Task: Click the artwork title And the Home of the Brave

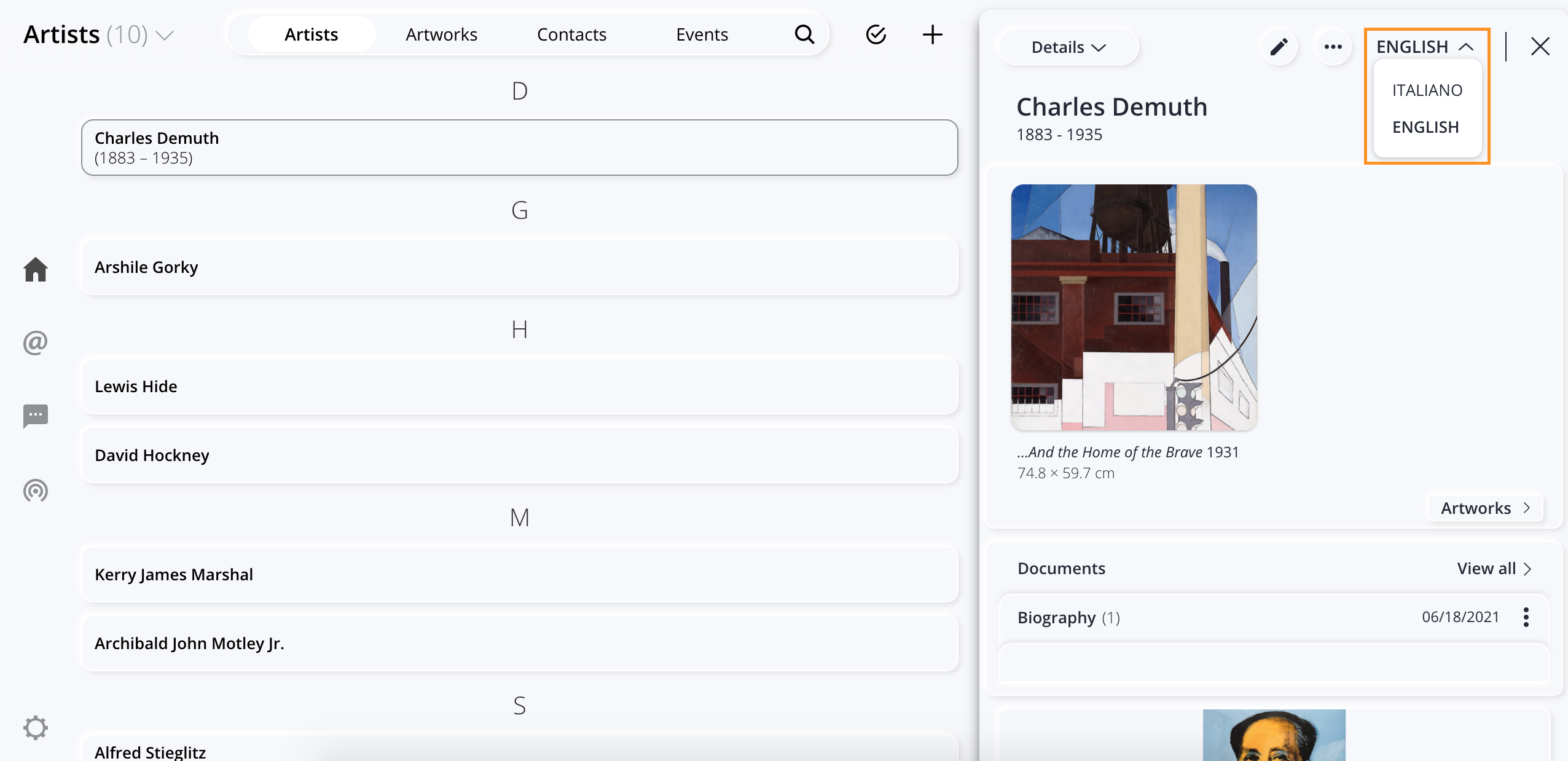Action: (1109, 452)
